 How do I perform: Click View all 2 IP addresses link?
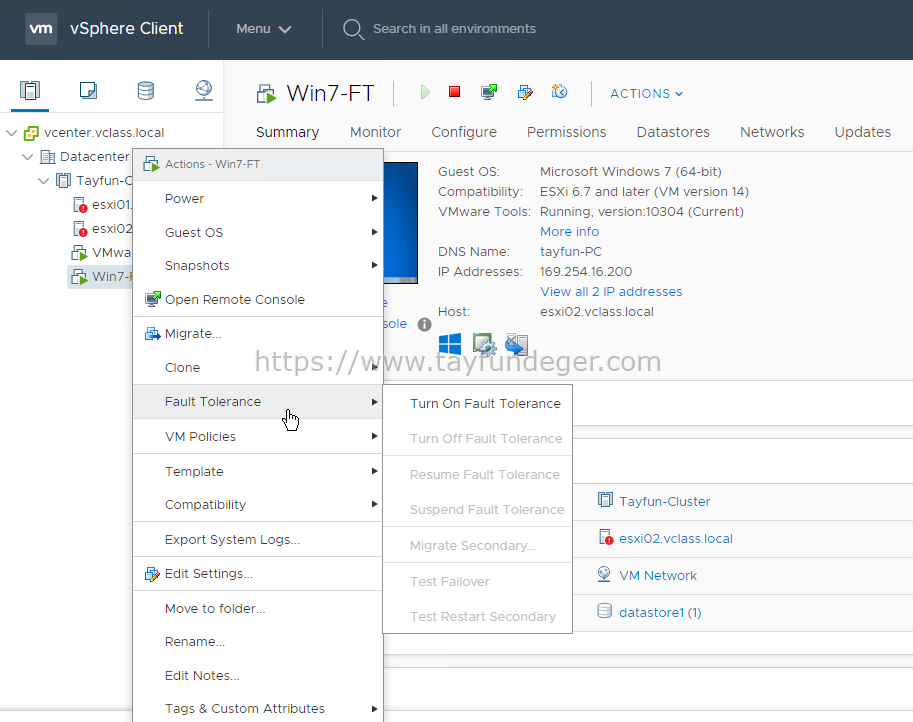(x=611, y=292)
